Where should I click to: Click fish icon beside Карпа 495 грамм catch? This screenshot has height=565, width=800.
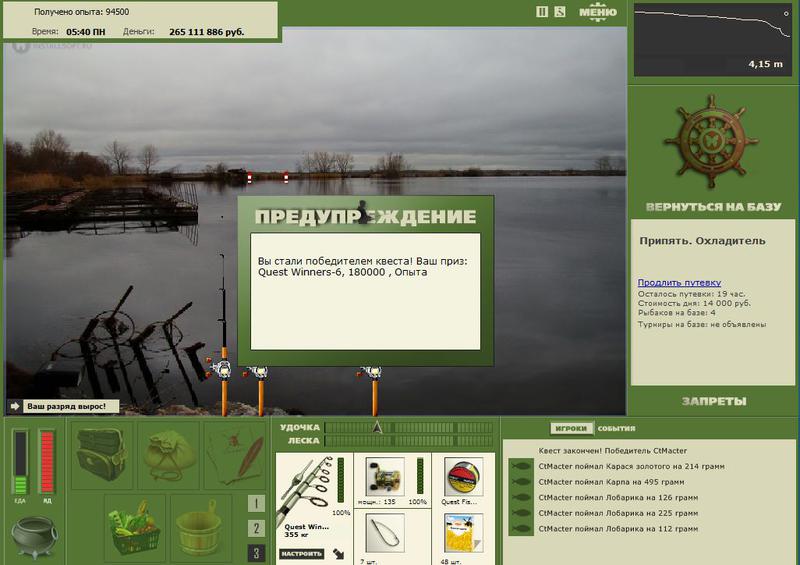(521, 482)
